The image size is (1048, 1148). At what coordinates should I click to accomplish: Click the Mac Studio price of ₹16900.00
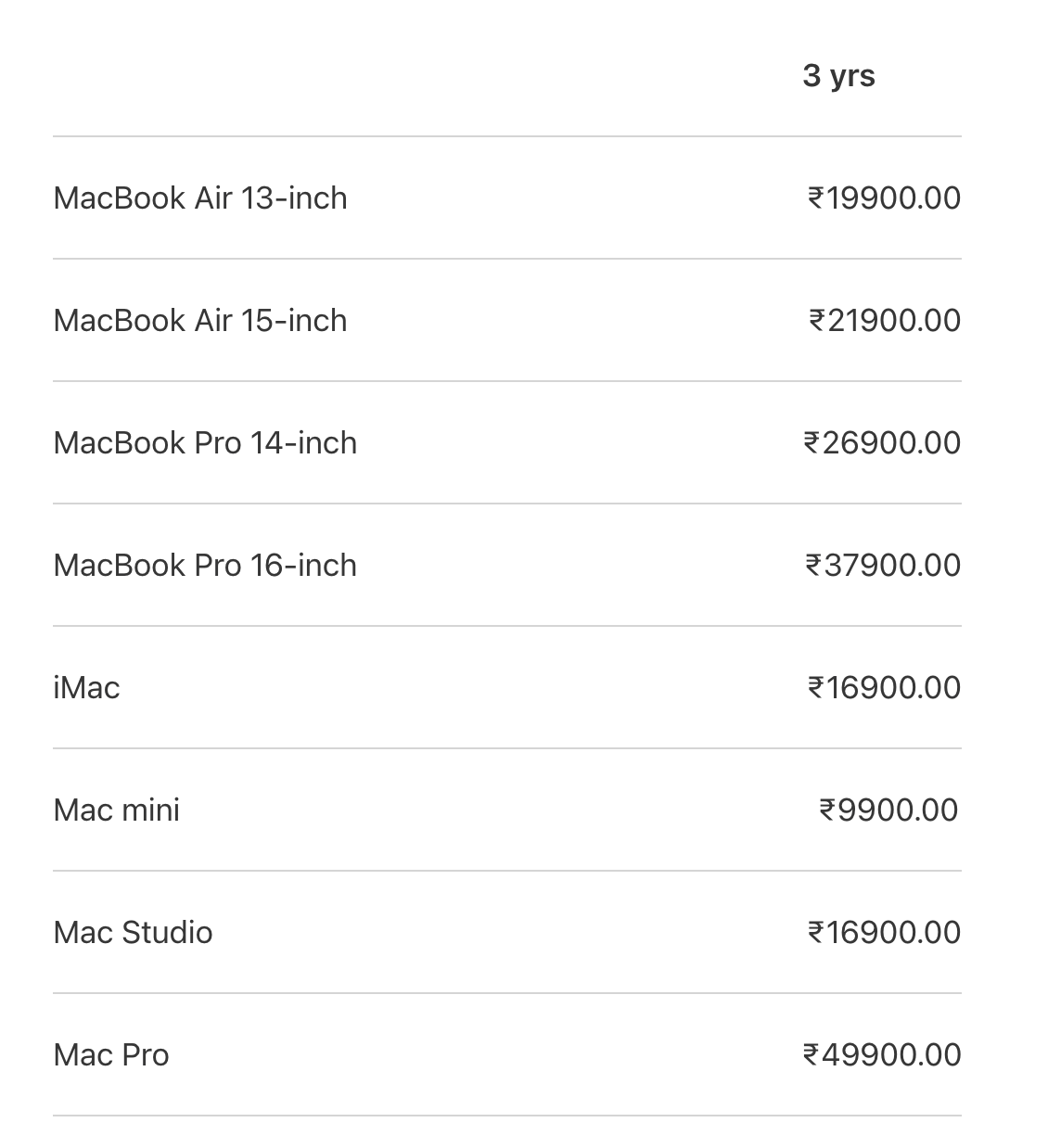coord(884,932)
